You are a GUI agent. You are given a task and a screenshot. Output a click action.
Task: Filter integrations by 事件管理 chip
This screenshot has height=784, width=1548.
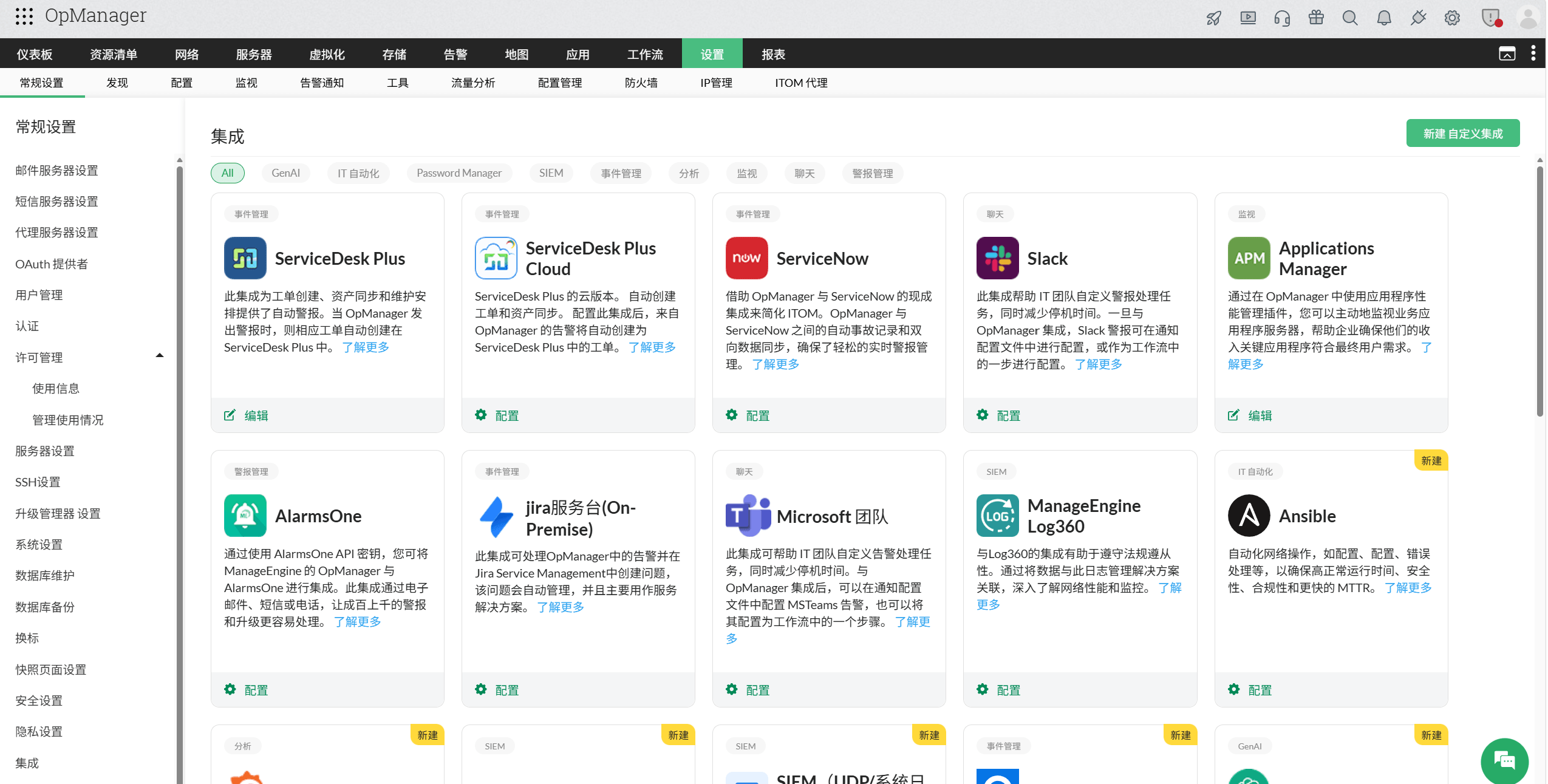[x=621, y=173]
